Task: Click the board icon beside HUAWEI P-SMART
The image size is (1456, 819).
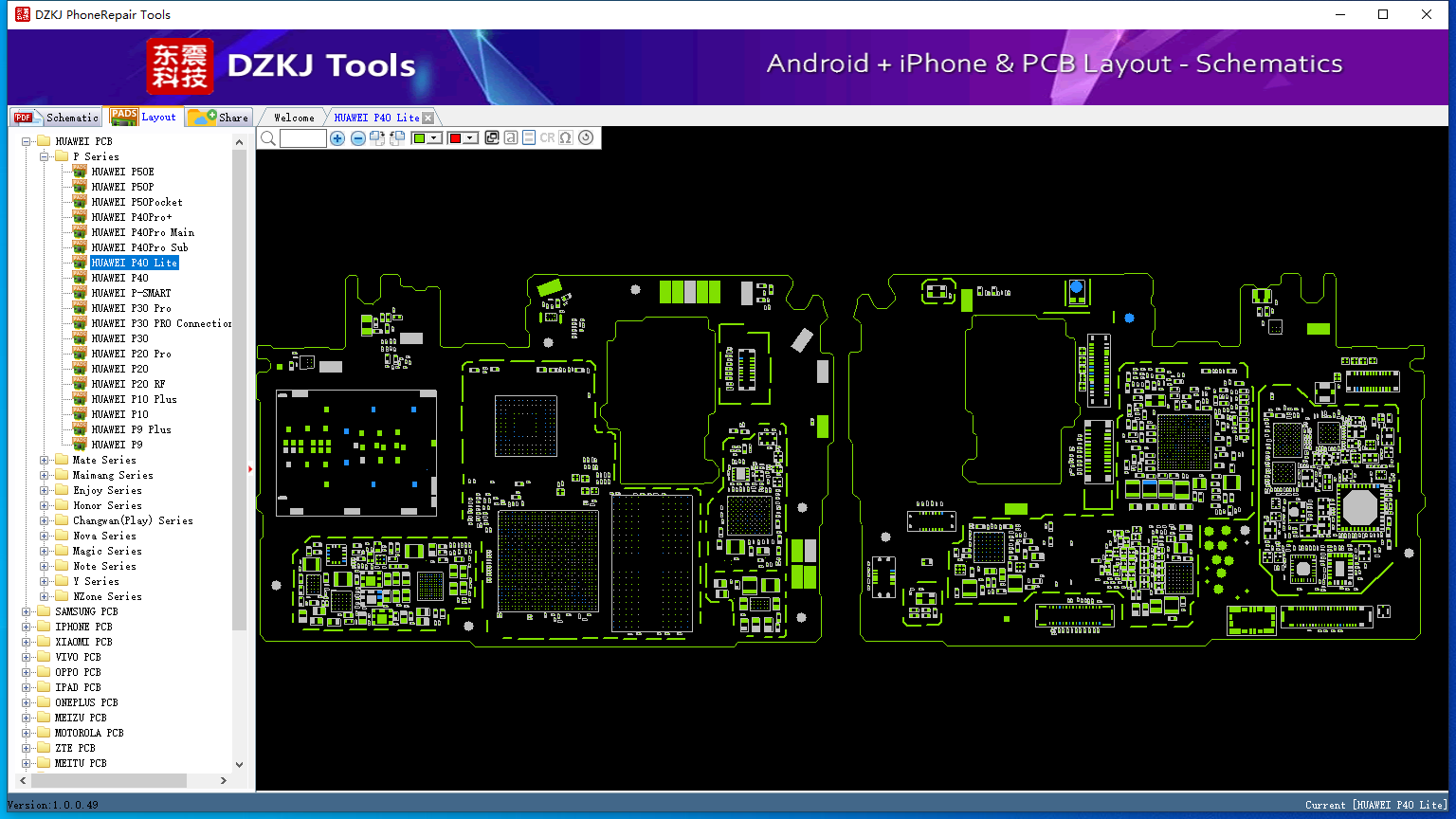Action: click(x=80, y=293)
